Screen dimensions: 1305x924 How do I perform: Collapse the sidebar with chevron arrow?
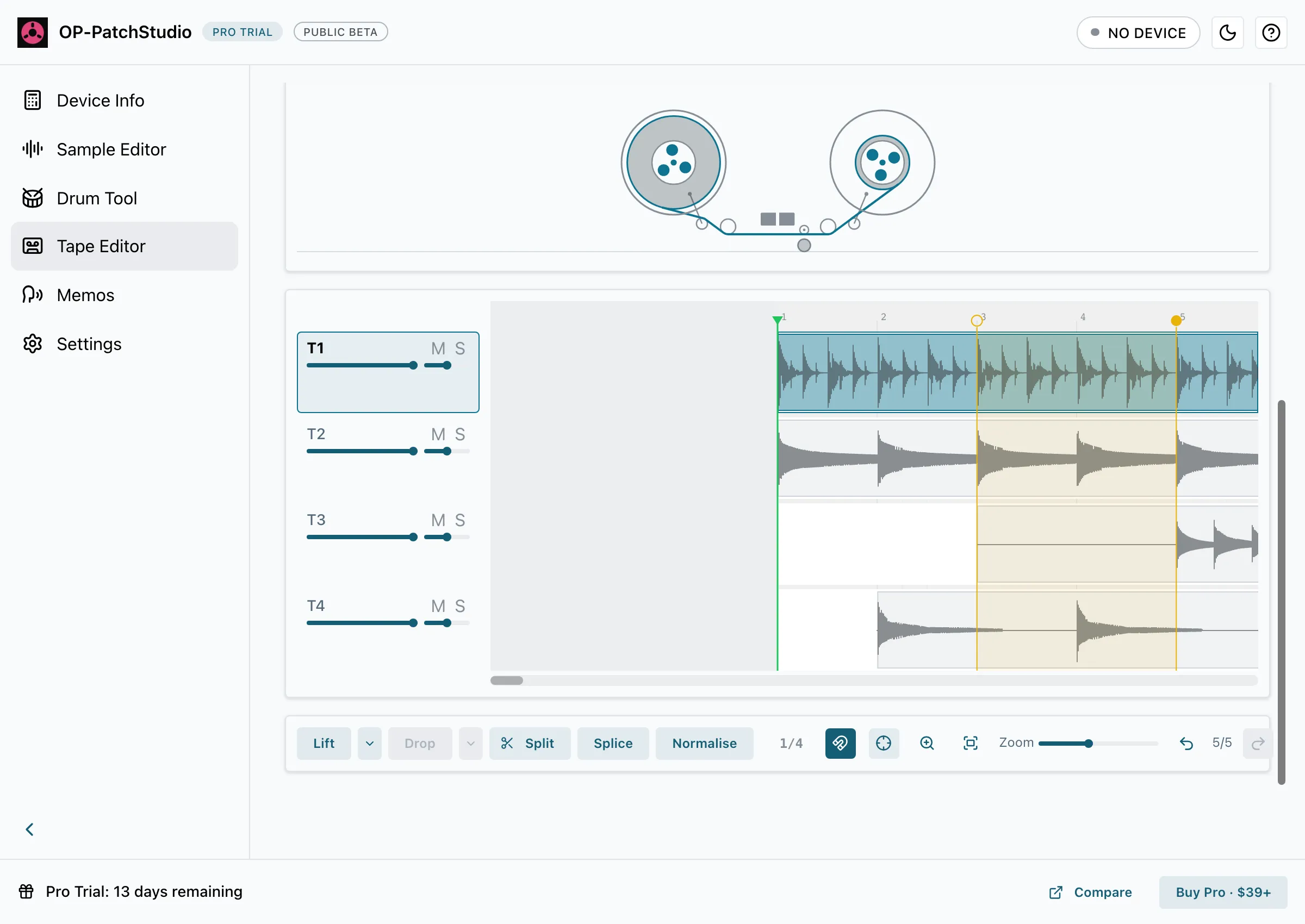[29, 829]
